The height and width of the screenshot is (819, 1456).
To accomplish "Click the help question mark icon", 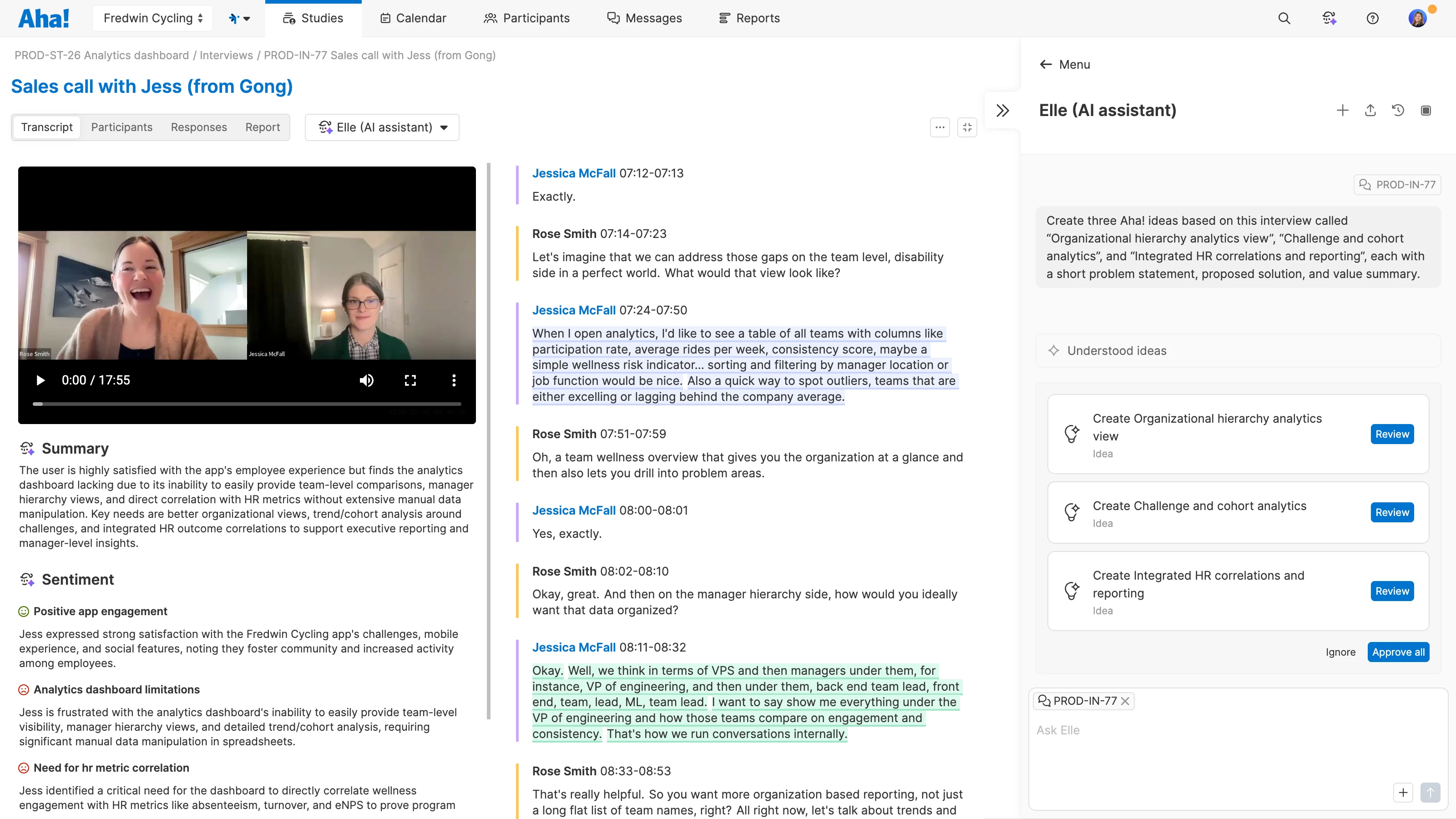I will pyautogui.click(x=1372, y=18).
